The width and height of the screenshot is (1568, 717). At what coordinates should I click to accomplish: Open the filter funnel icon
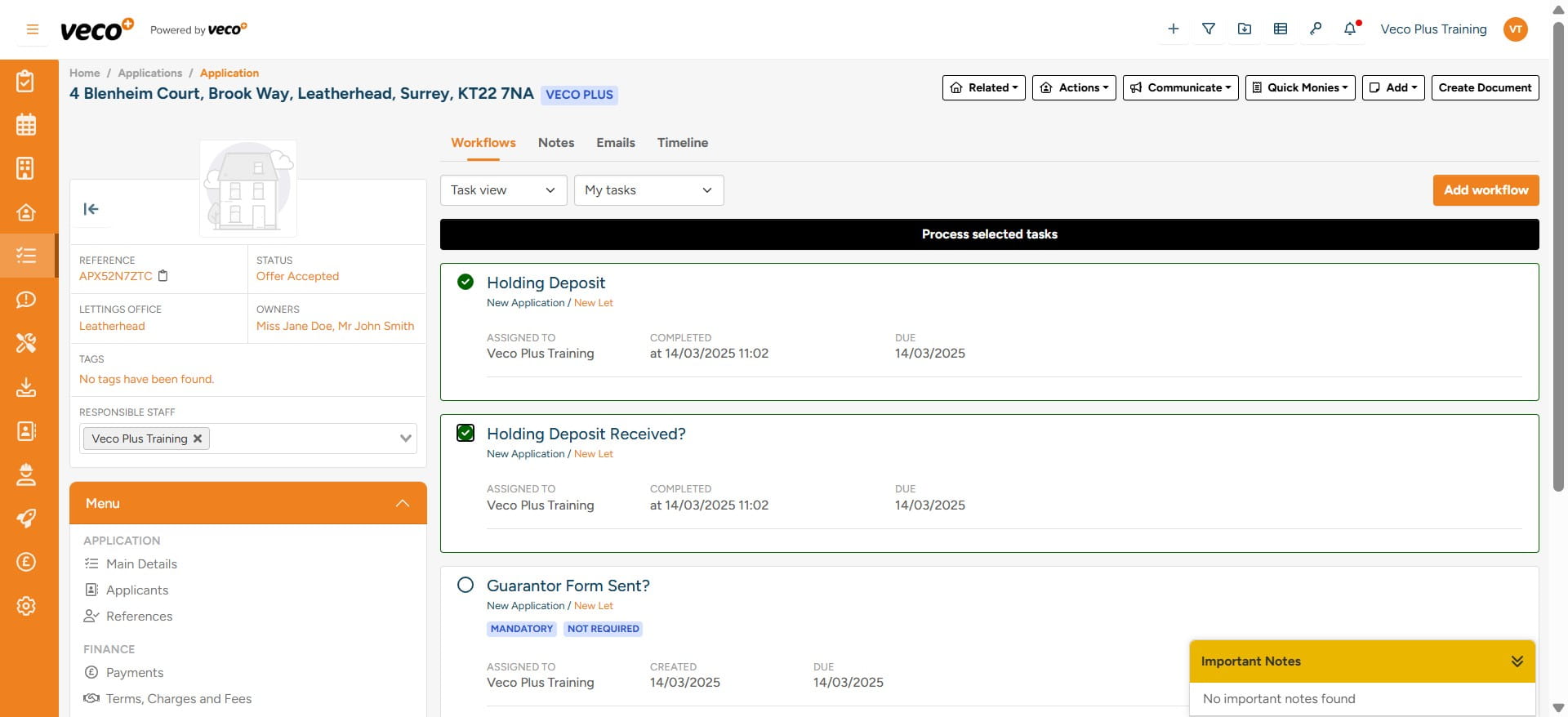coord(1209,29)
